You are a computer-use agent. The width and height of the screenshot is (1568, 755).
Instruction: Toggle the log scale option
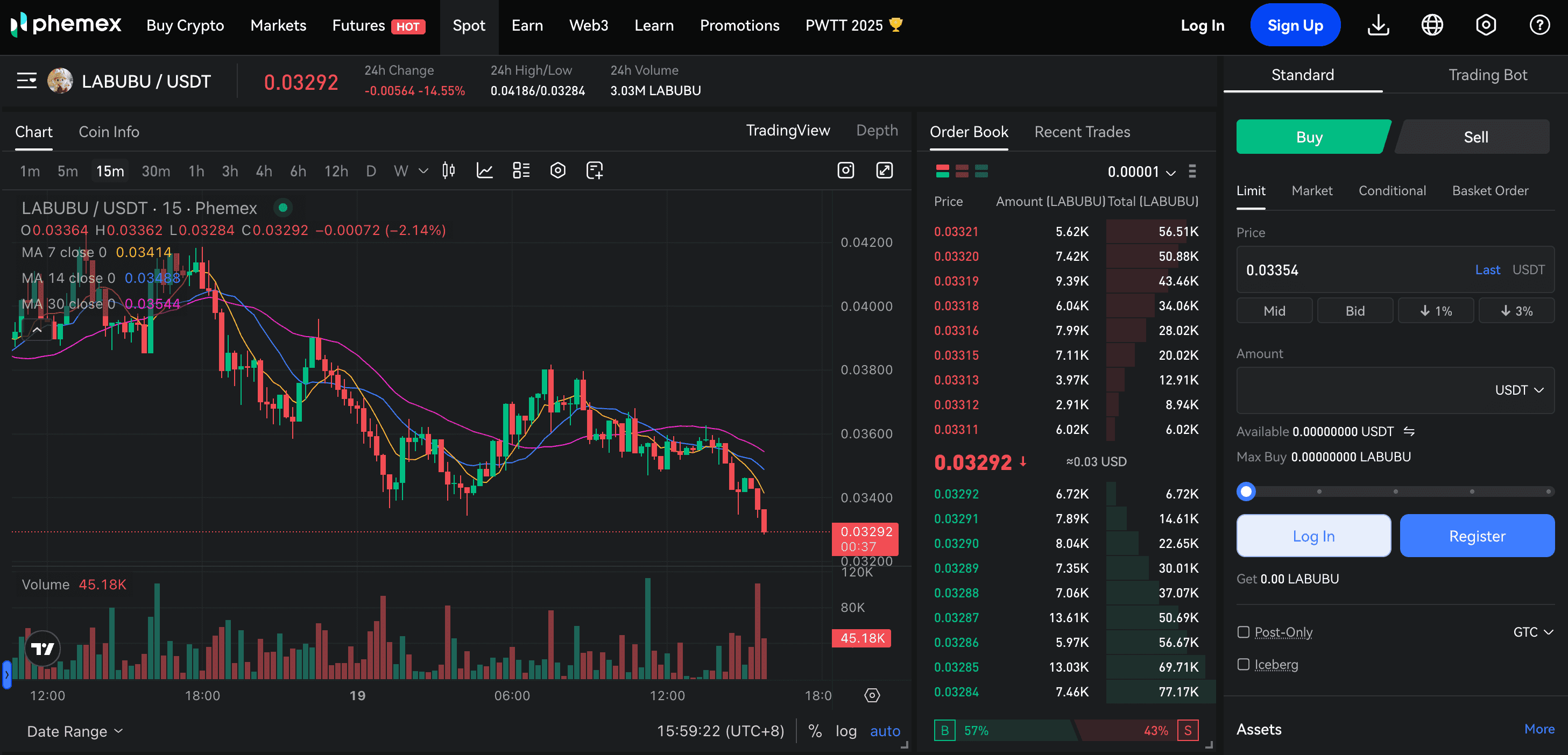pyautogui.click(x=845, y=731)
